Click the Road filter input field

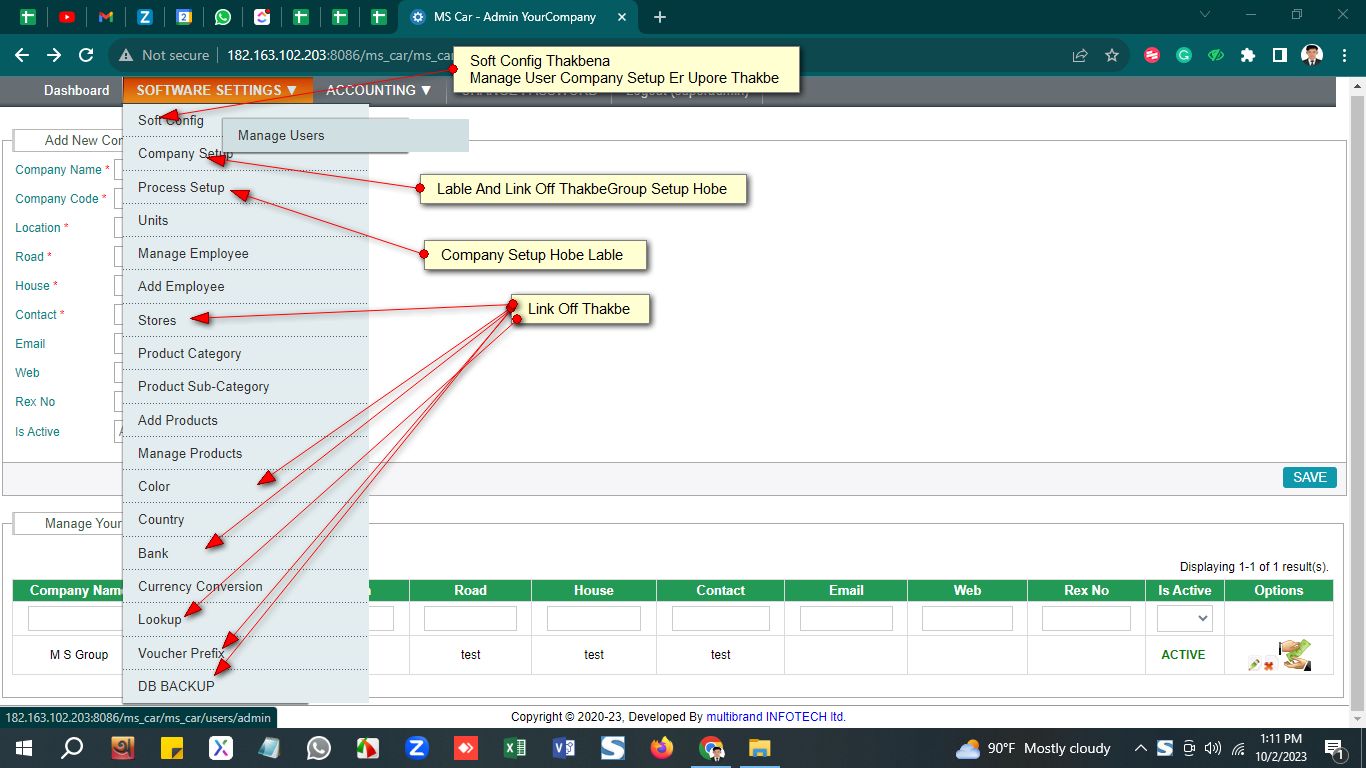(470, 618)
